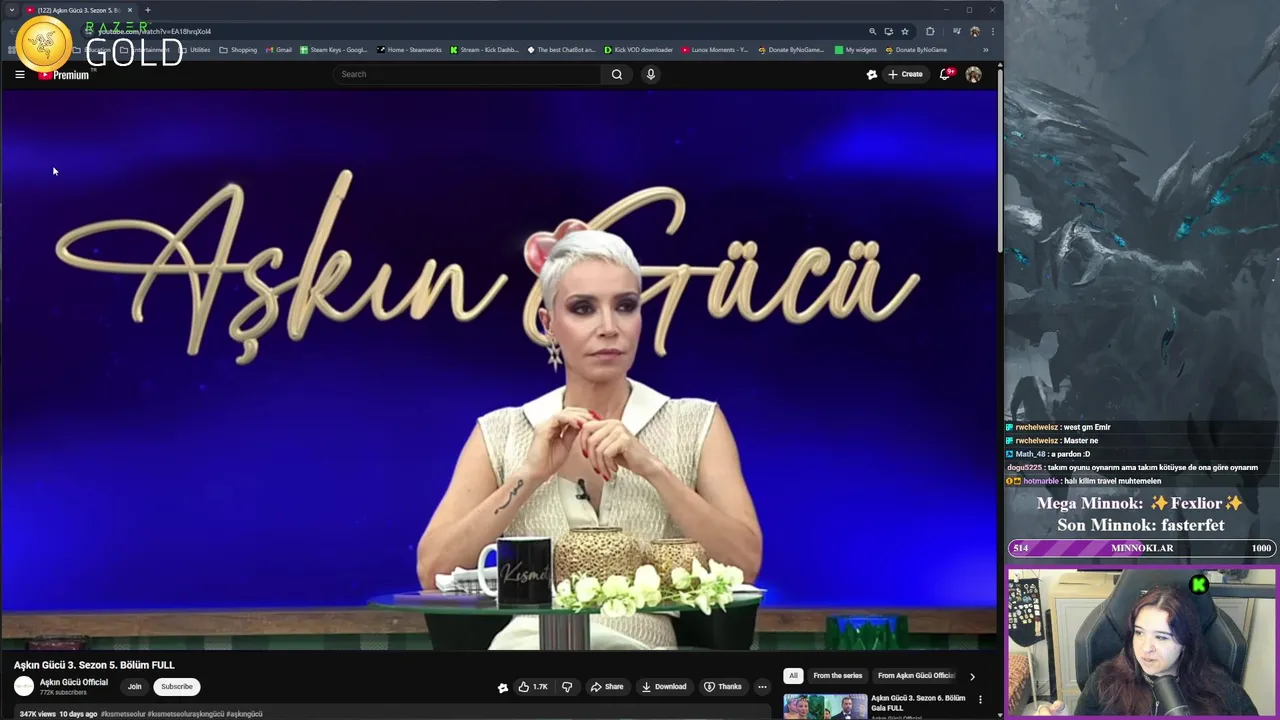1280x720 pixels.
Task: Click the #kısmetseolur hashtag
Action: click(x=123, y=714)
